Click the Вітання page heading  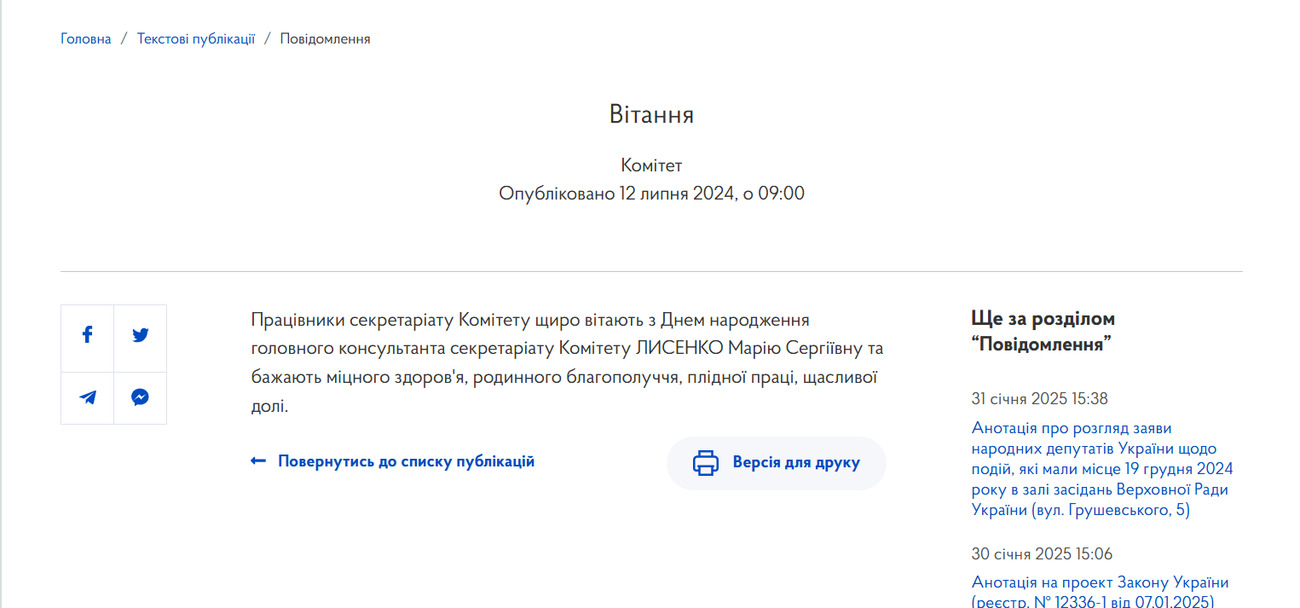click(x=651, y=115)
